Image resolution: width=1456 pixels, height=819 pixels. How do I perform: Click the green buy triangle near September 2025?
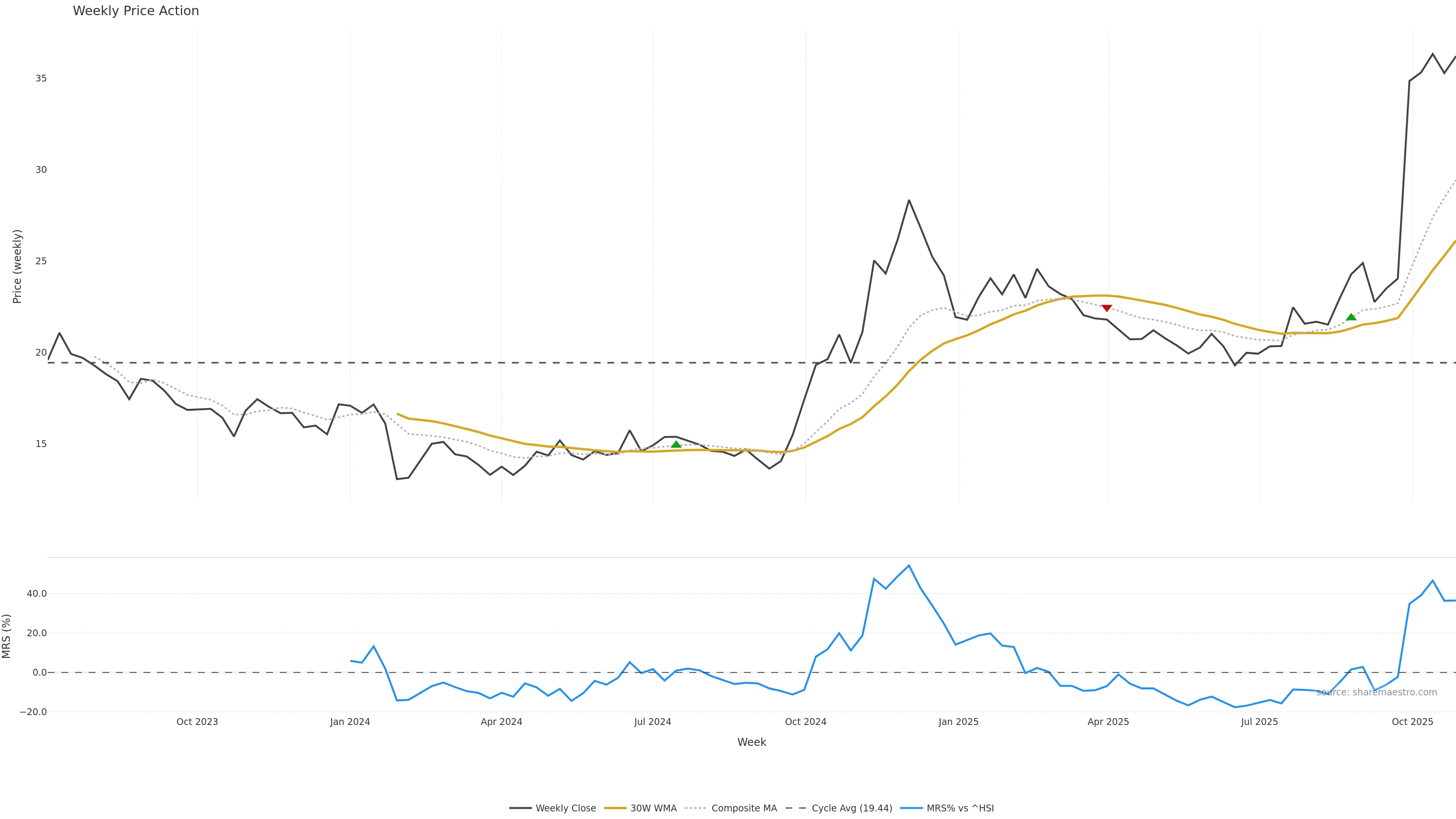coord(1351,317)
